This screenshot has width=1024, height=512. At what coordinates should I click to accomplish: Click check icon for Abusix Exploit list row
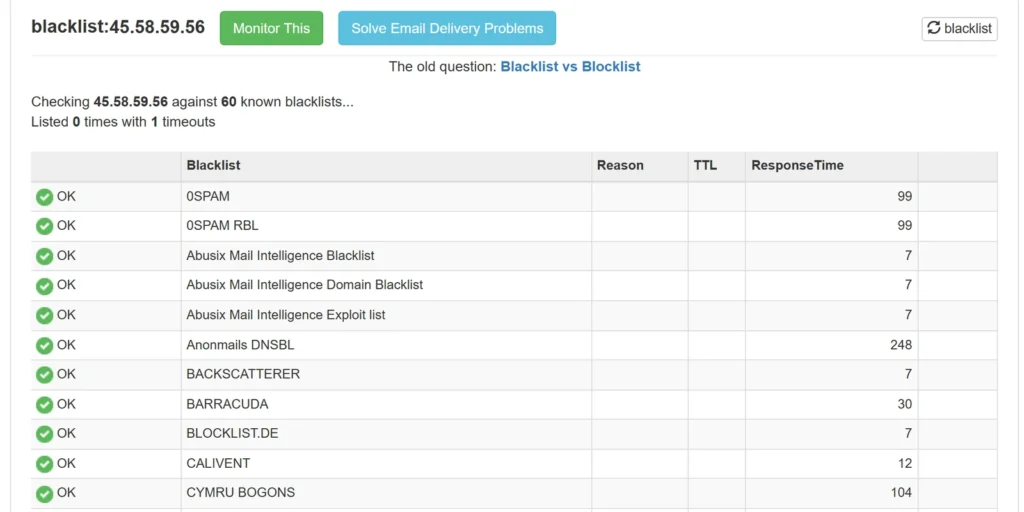44,315
